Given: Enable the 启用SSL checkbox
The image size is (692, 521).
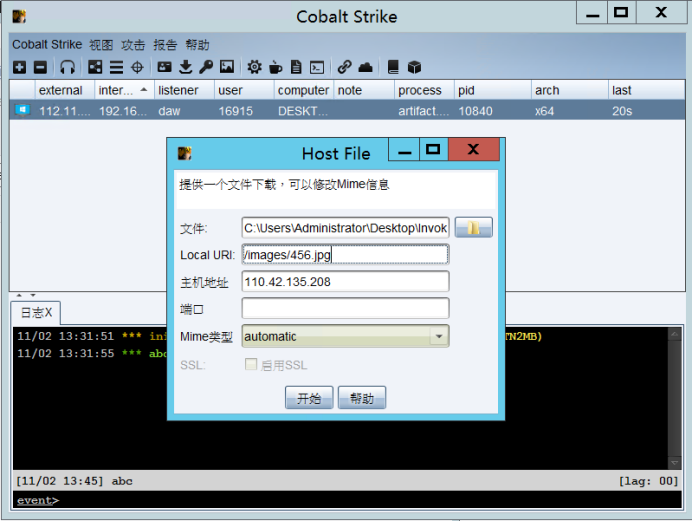Looking at the screenshot, I should coord(251,364).
